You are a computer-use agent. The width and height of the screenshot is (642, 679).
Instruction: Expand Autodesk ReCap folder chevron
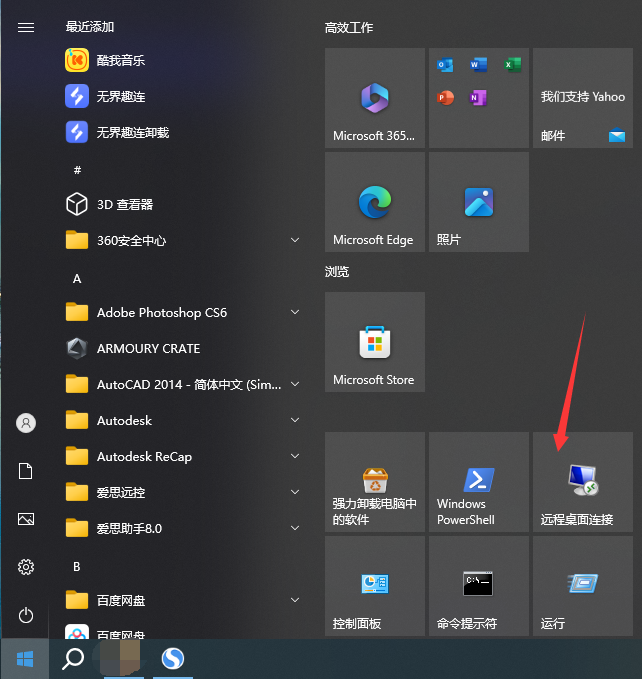tap(295, 456)
